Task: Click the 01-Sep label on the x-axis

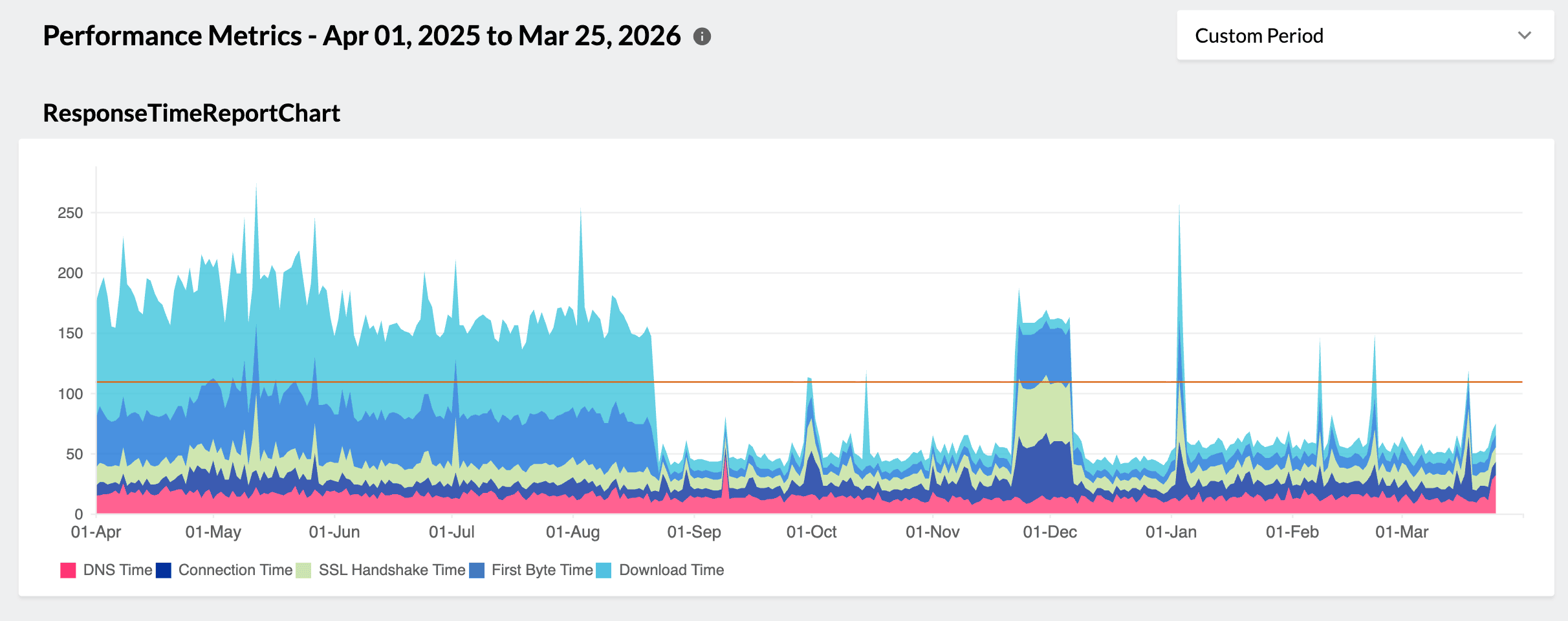Action: [694, 532]
